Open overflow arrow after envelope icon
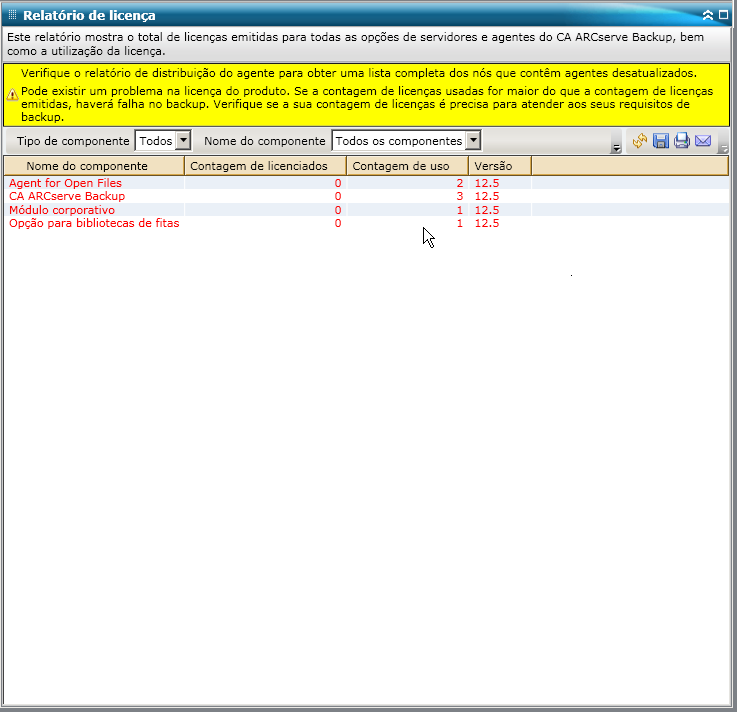This screenshot has height=712, width=737. point(724,149)
